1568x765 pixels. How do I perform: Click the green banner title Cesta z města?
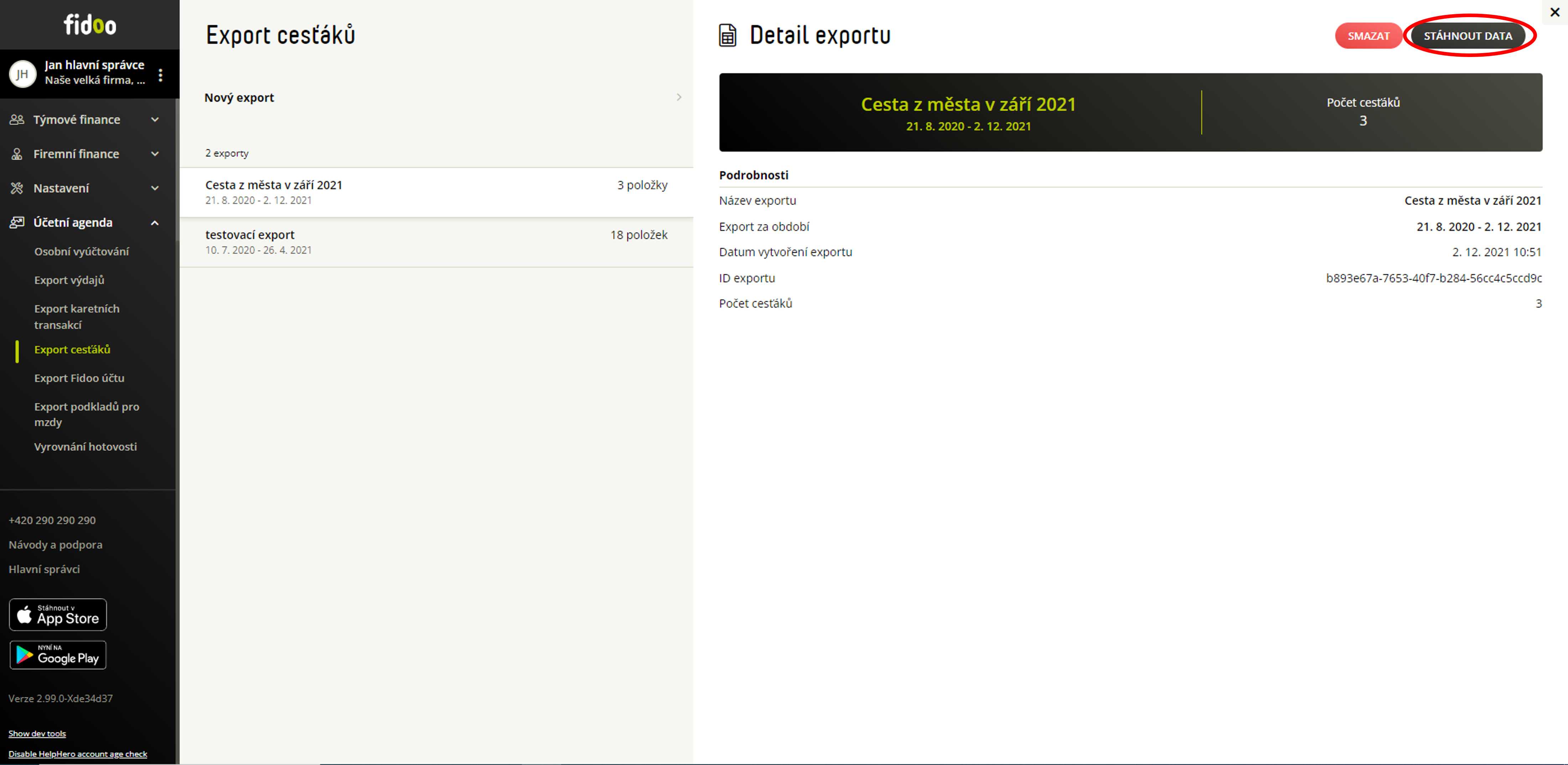pyautogui.click(x=969, y=104)
